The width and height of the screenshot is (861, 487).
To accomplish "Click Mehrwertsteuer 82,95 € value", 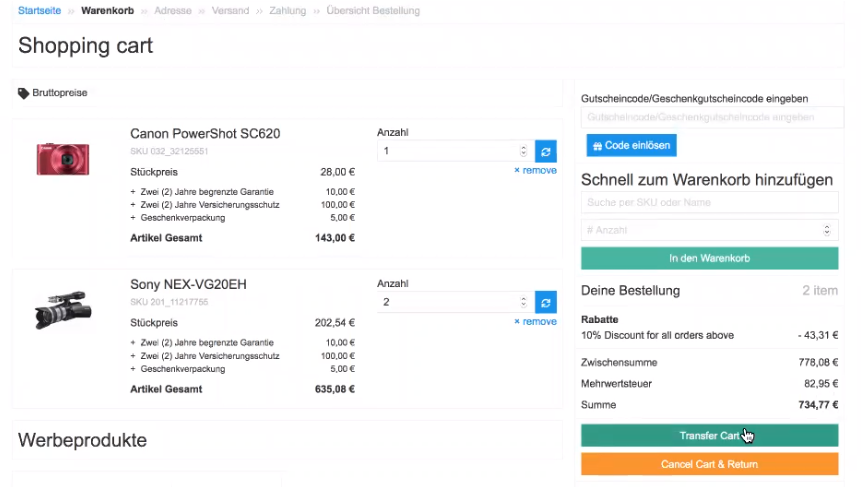I will [x=821, y=384].
